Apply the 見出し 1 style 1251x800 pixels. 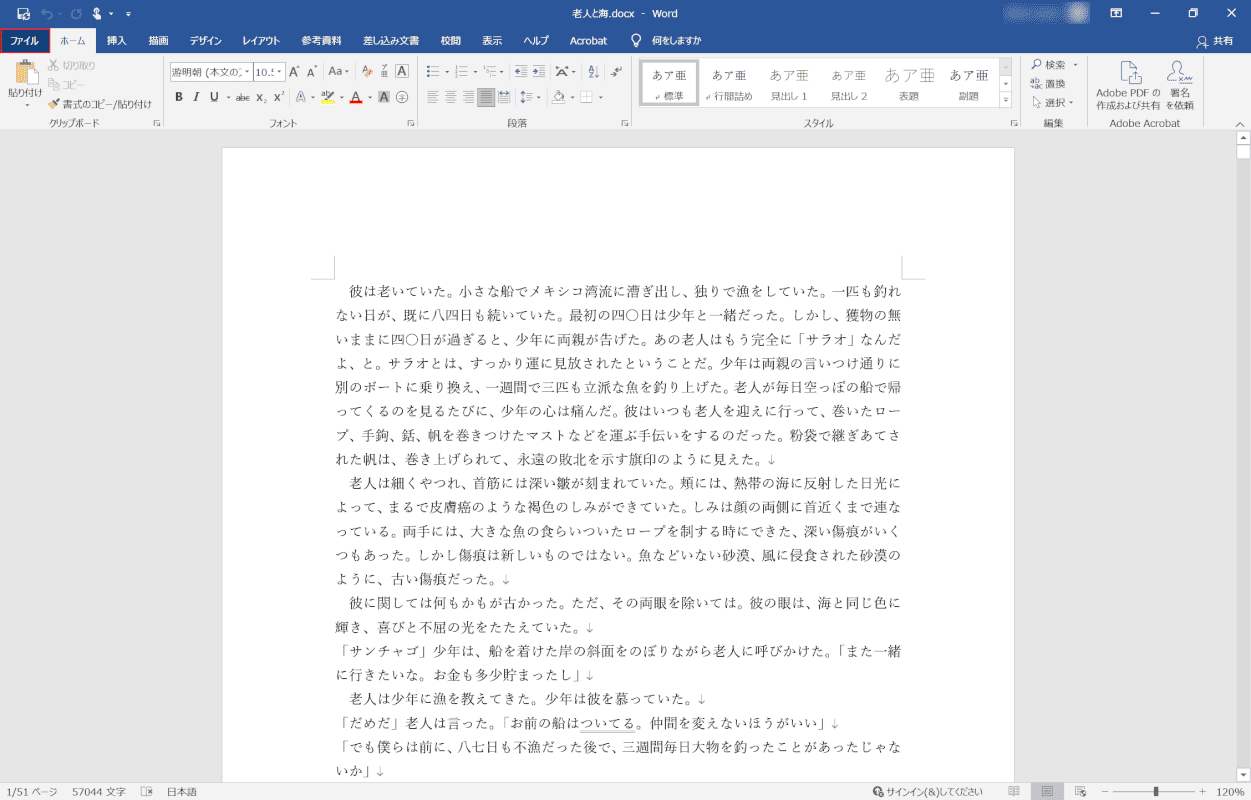click(x=789, y=83)
